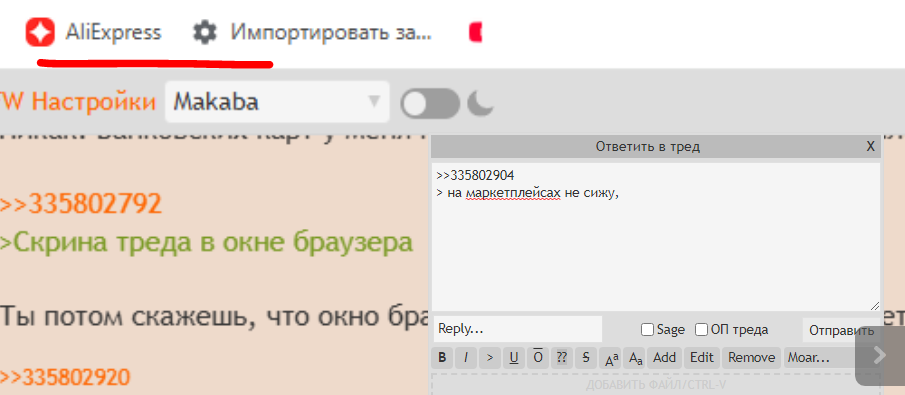Click the Edit button in reply toolbar

point(702,358)
